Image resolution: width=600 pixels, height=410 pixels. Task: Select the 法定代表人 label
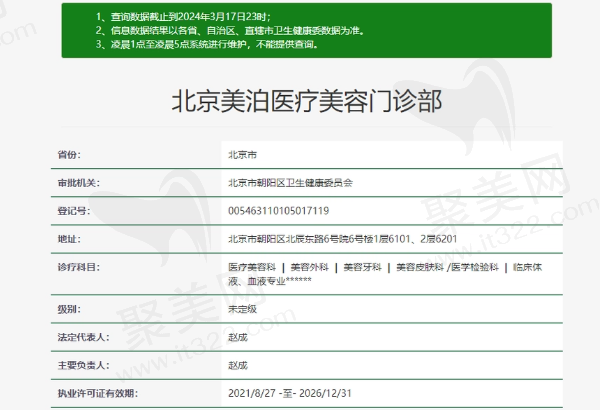(x=83, y=337)
